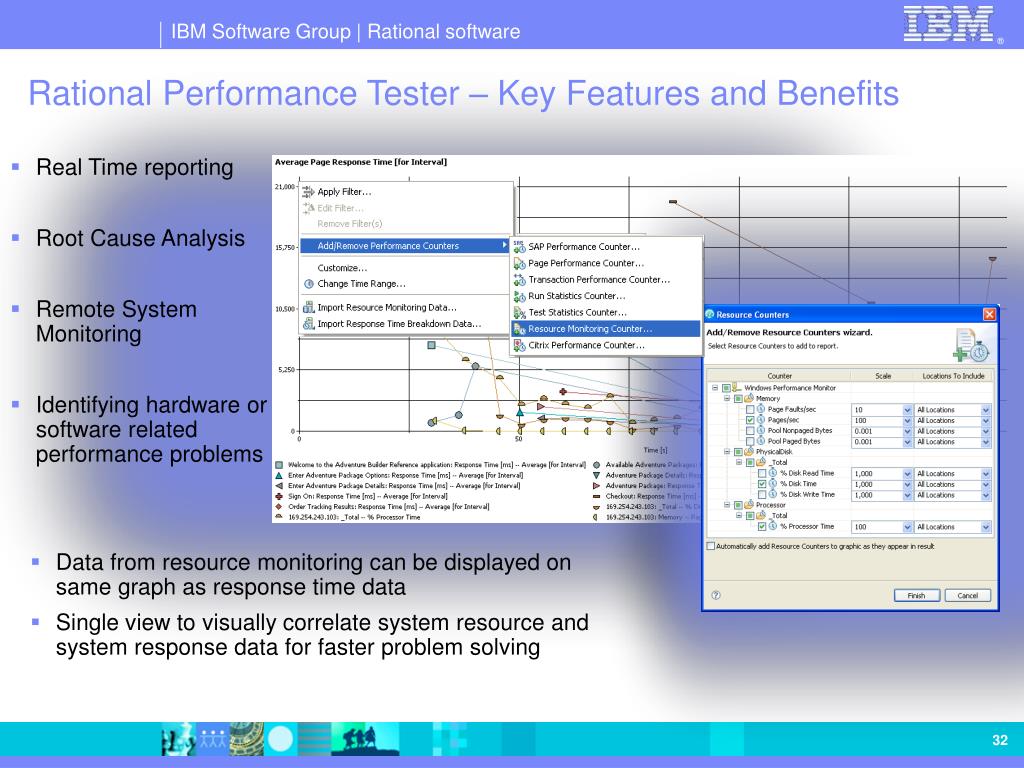Uncheck the % Disk Time checkbox

click(762, 484)
